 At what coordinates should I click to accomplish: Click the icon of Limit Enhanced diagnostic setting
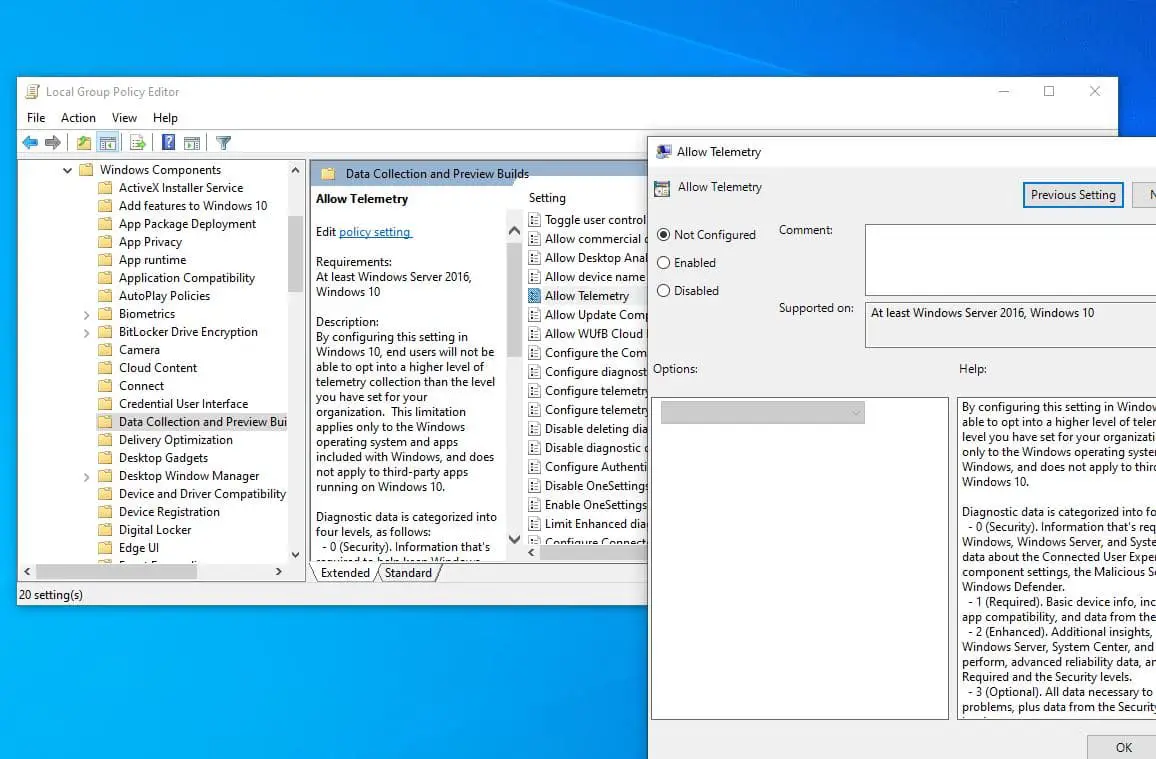coord(535,524)
